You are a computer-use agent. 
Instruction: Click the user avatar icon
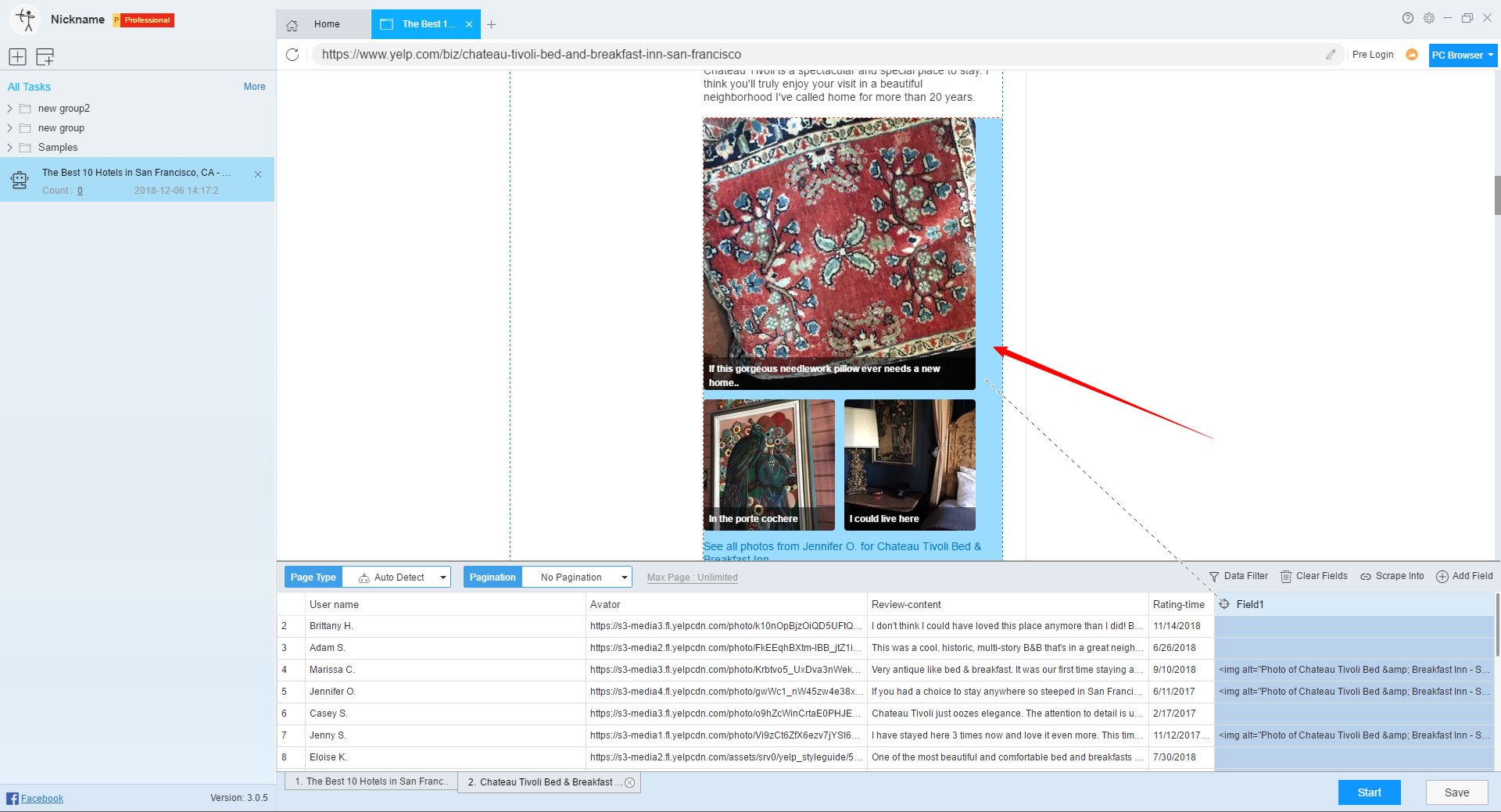[x=25, y=20]
